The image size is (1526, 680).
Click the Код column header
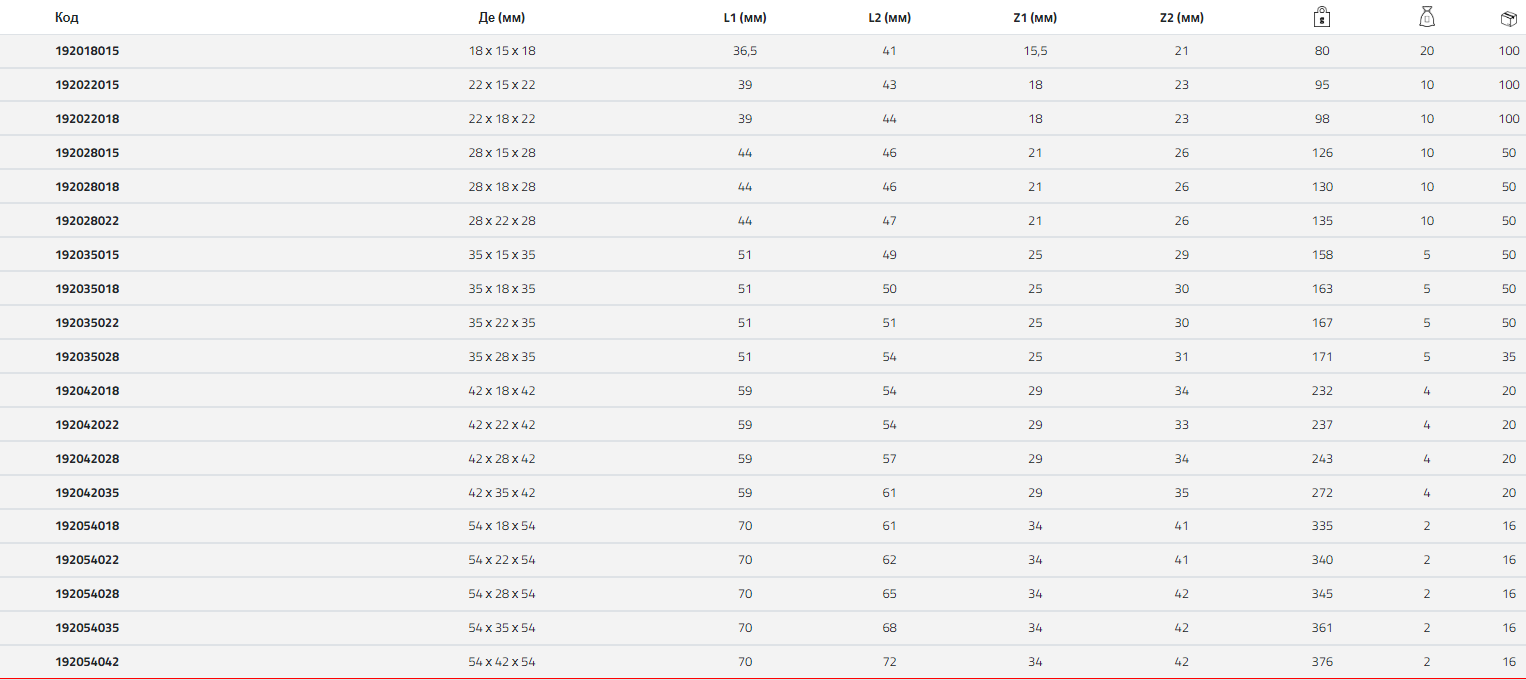coord(67,18)
